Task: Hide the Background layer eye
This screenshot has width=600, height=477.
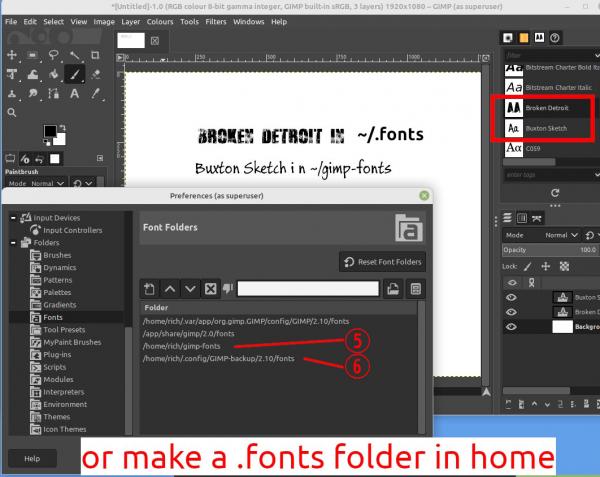Action: 512,327
